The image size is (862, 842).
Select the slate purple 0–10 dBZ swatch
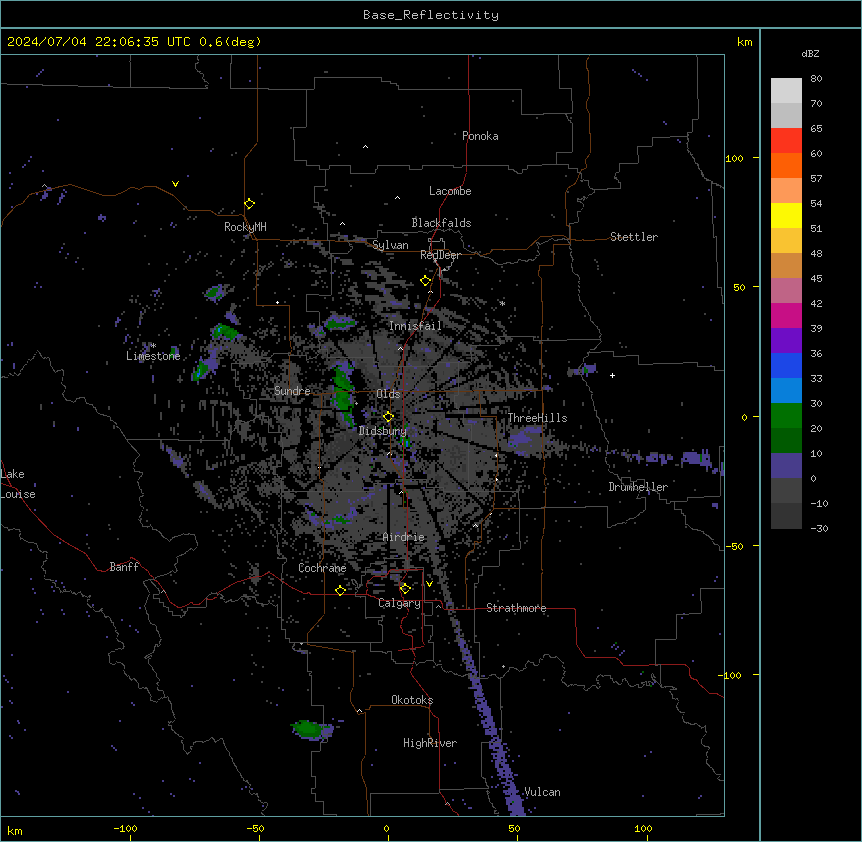click(786, 466)
